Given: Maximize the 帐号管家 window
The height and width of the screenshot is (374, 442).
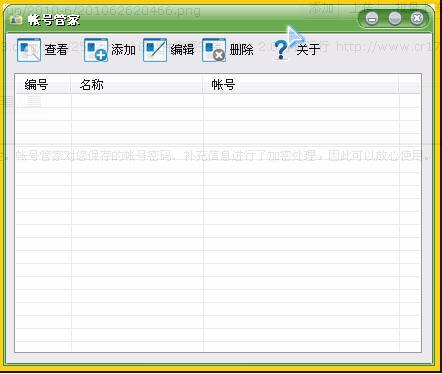Looking at the screenshot, I should 395,18.
